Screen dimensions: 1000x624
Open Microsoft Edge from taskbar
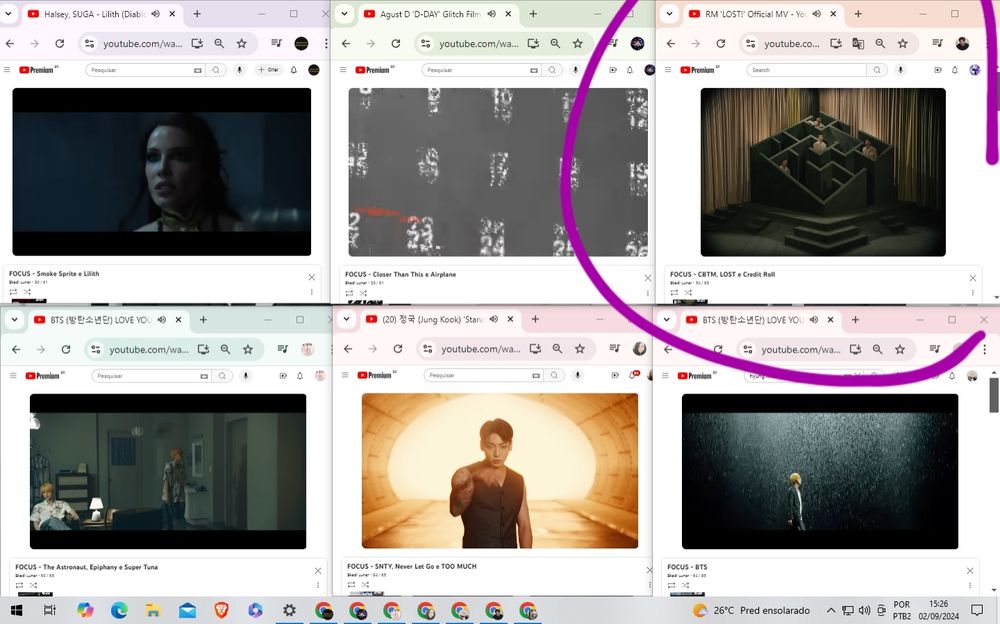[119, 611]
